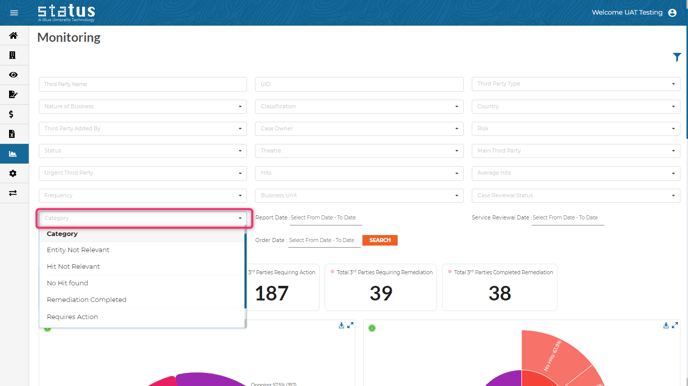Open Business Unit dropdown
The height and width of the screenshot is (386, 688).
[x=359, y=195]
